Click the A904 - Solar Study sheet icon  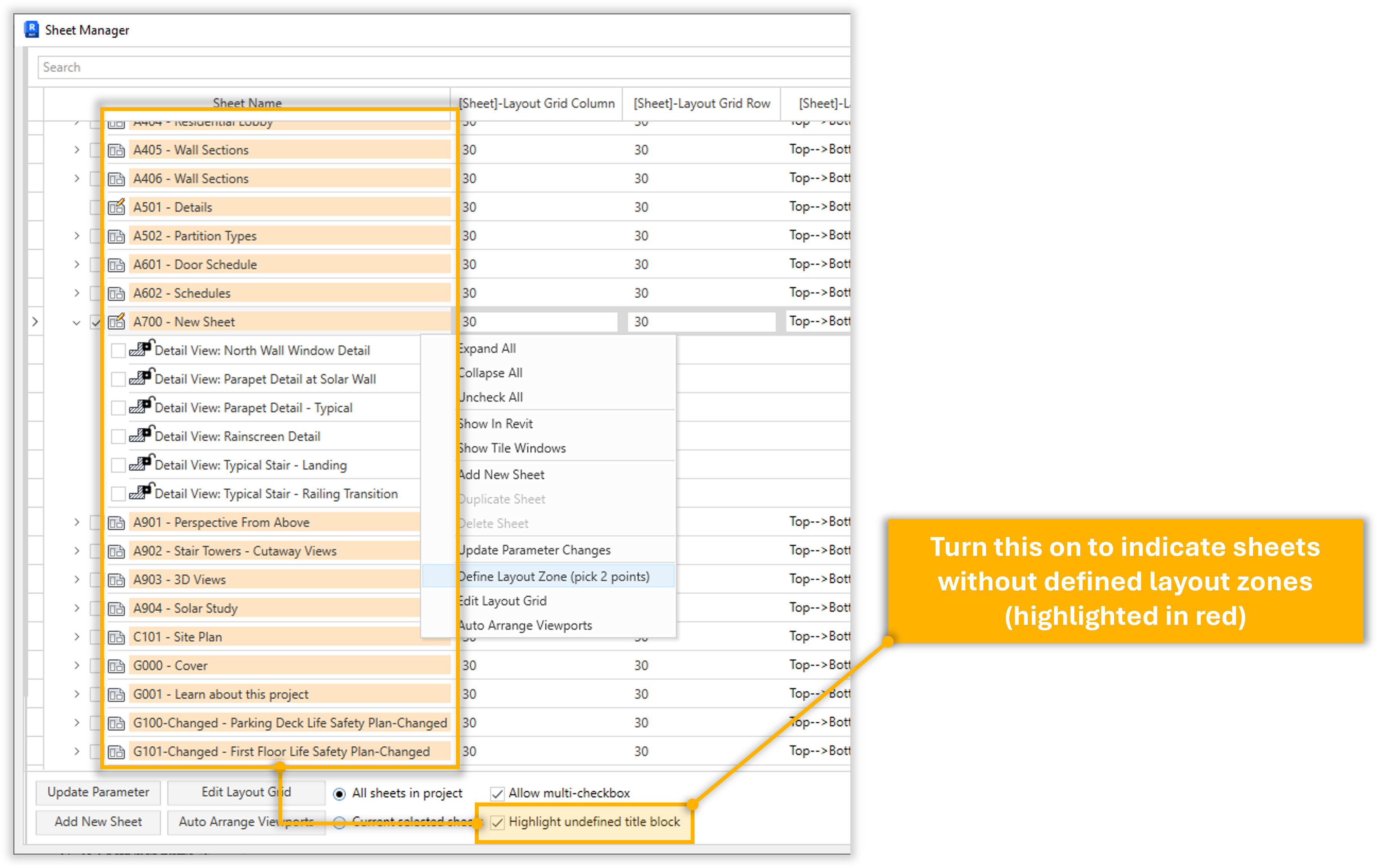(117, 609)
